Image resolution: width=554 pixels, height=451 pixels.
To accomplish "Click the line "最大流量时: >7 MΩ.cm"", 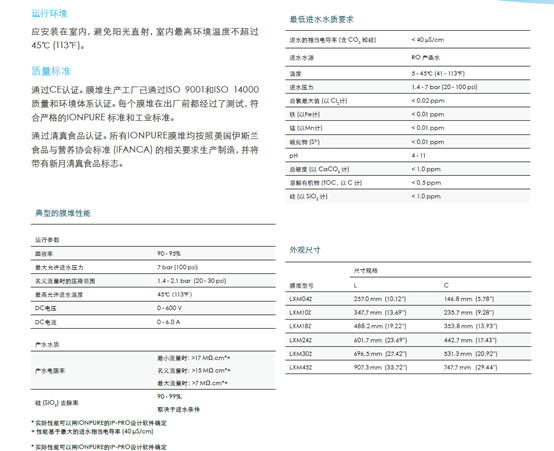I will click(x=193, y=383).
